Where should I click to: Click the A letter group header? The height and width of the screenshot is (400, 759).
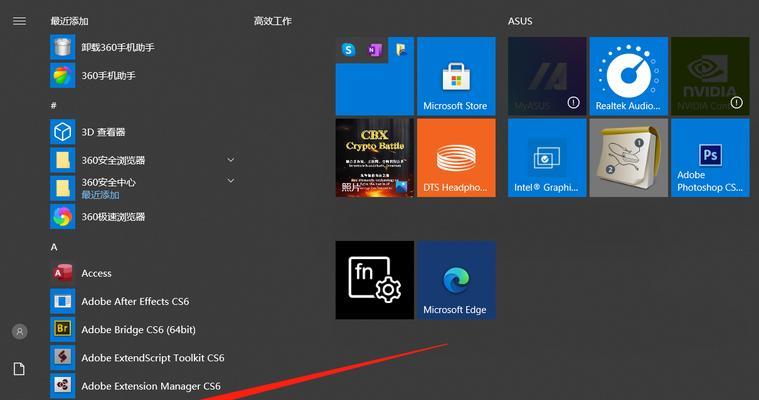(54, 247)
